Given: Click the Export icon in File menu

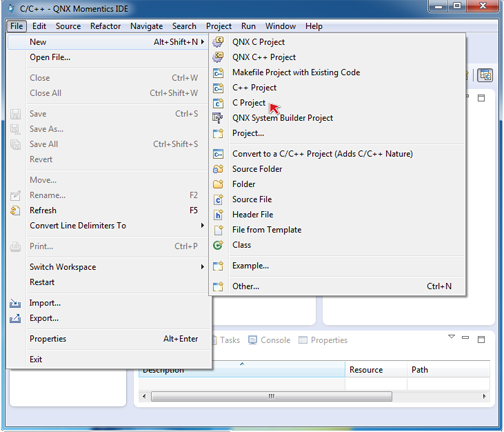Looking at the screenshot, I should [x=15, y=318].
